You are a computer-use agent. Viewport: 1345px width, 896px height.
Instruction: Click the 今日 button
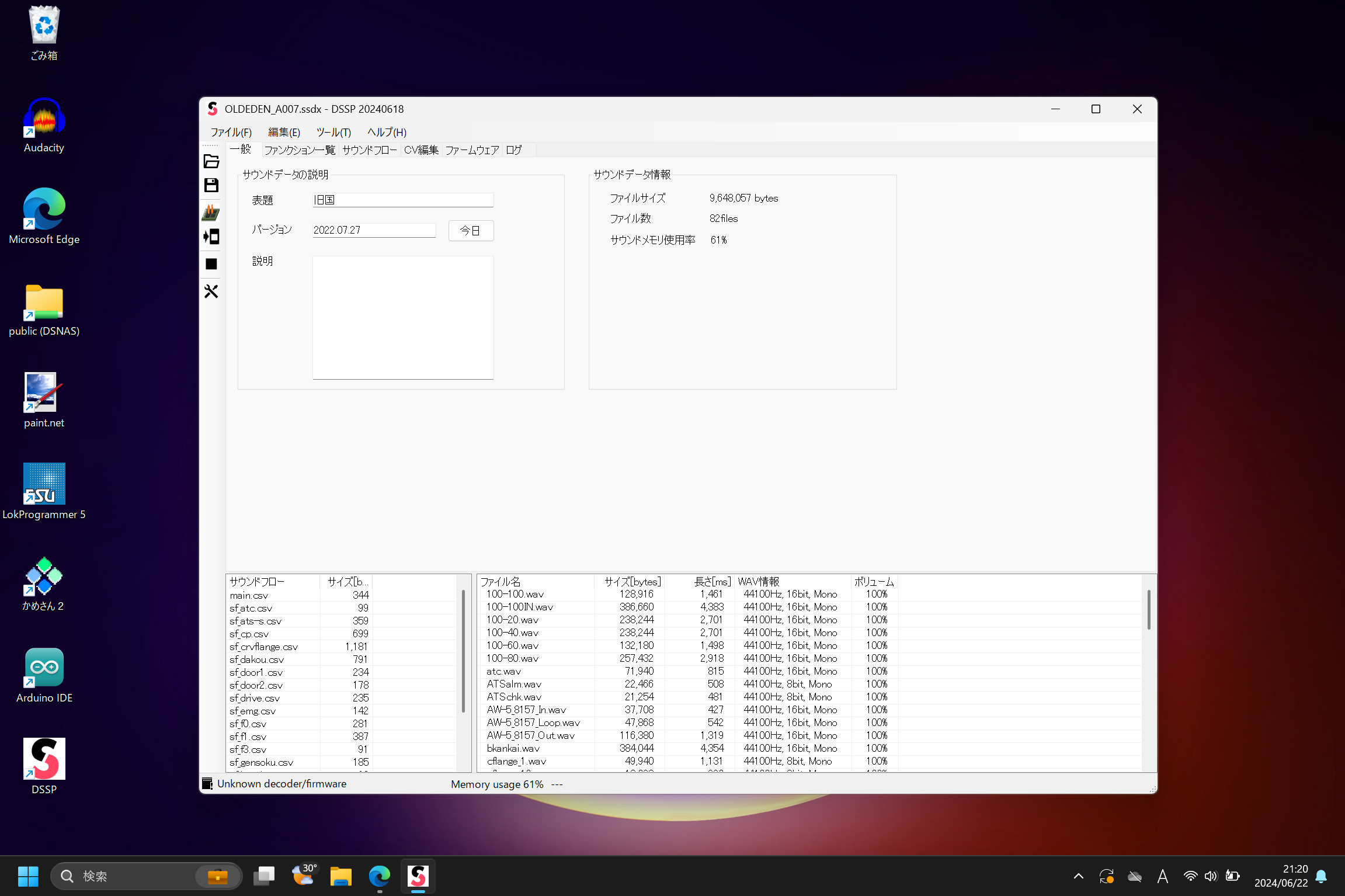pos(471,231)
